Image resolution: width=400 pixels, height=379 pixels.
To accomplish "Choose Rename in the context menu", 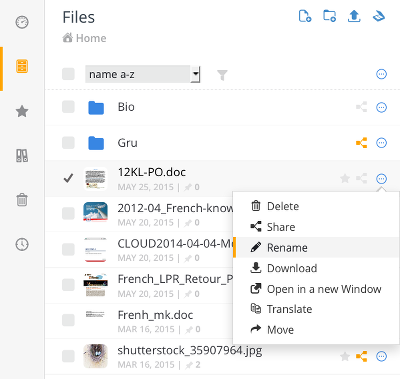I will 316,248.
